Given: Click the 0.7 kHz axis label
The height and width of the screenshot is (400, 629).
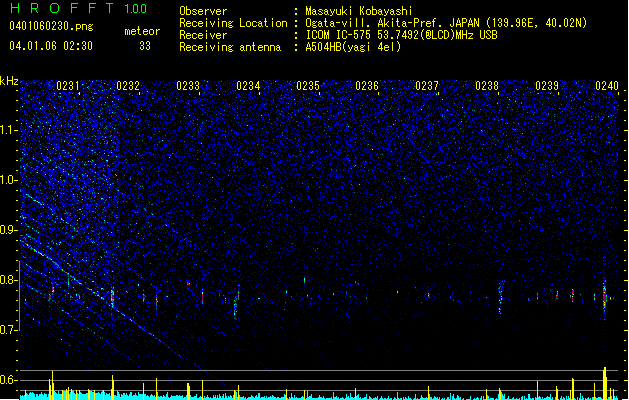Looking at the screenshot, I should (x=9, y=330).
